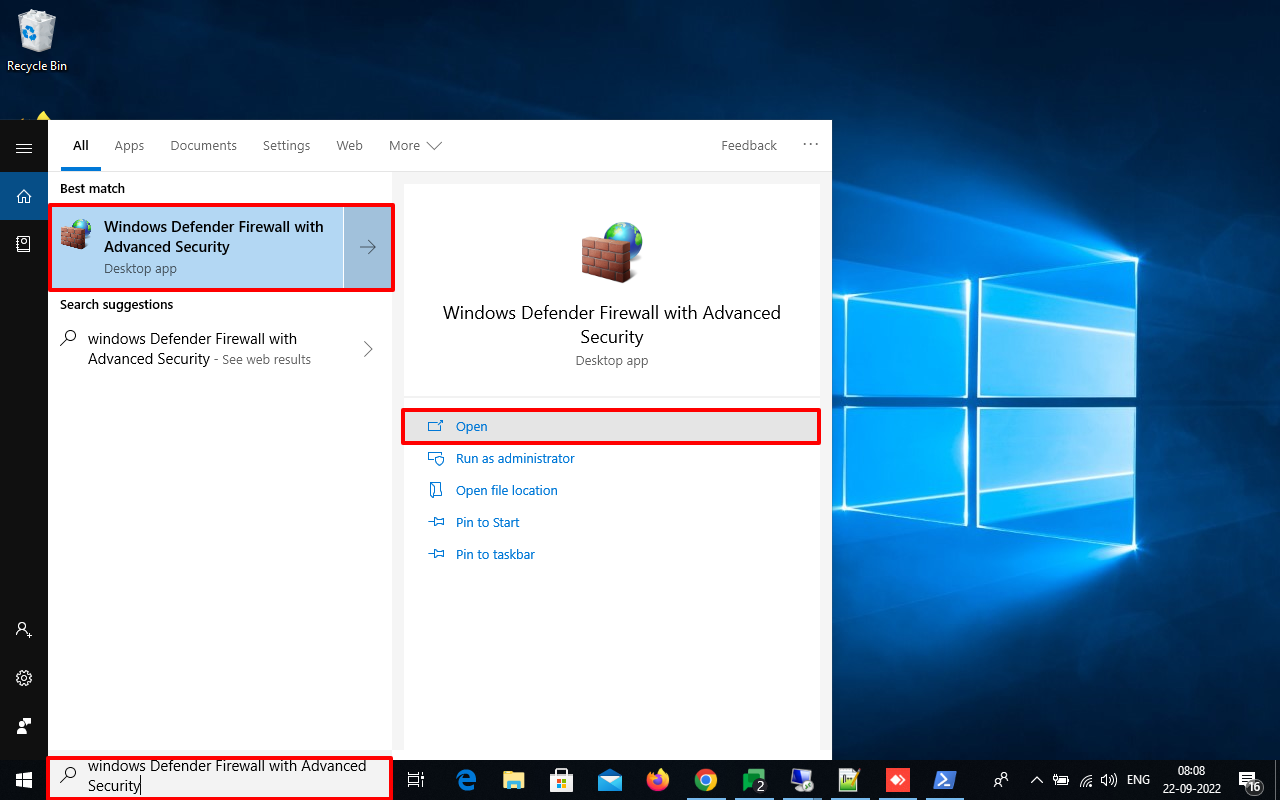
Task: Open the computer monitor app on taskbar
Action: [802, 780]
